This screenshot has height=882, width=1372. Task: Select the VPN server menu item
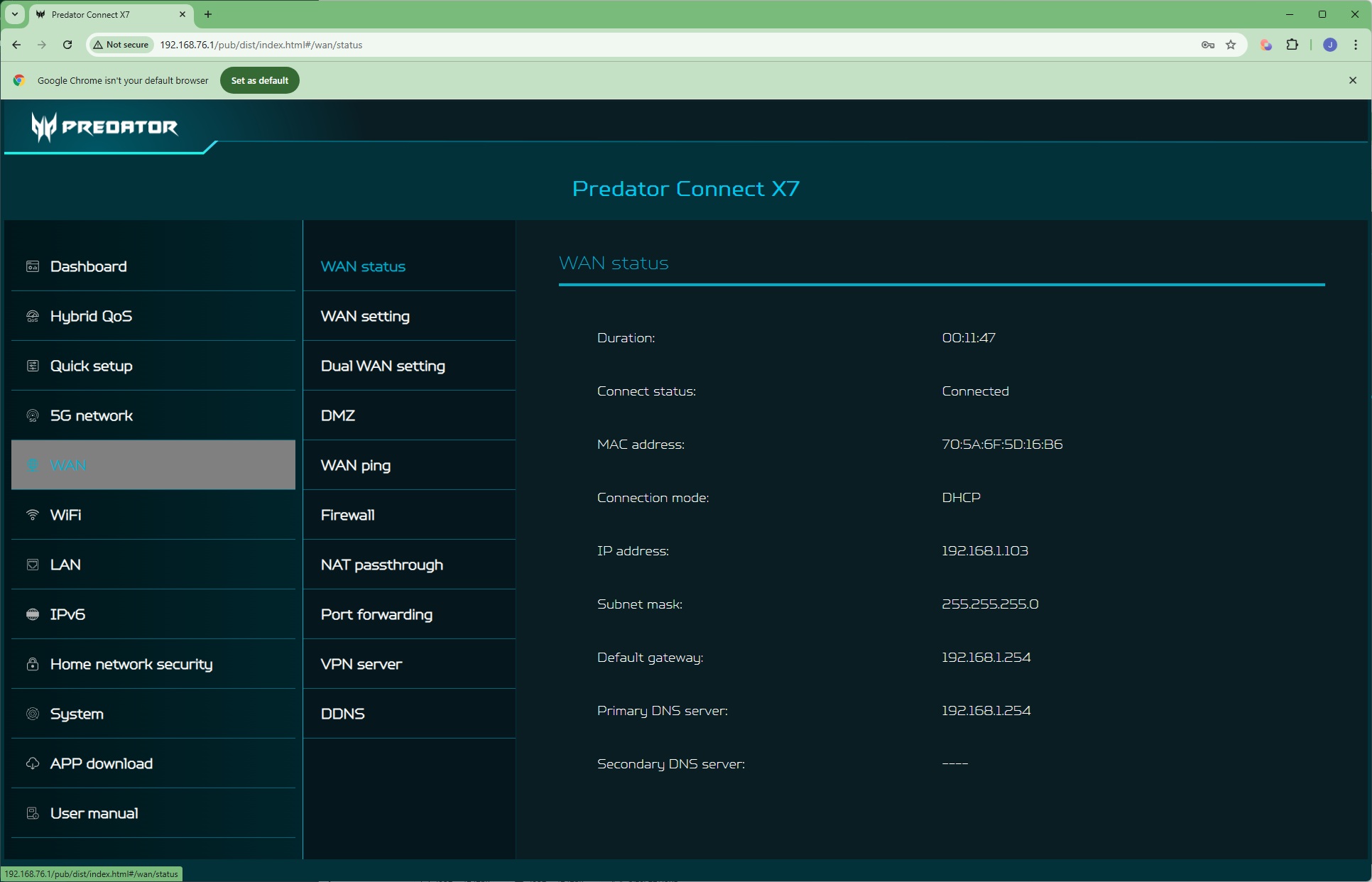tap(361, 664)
